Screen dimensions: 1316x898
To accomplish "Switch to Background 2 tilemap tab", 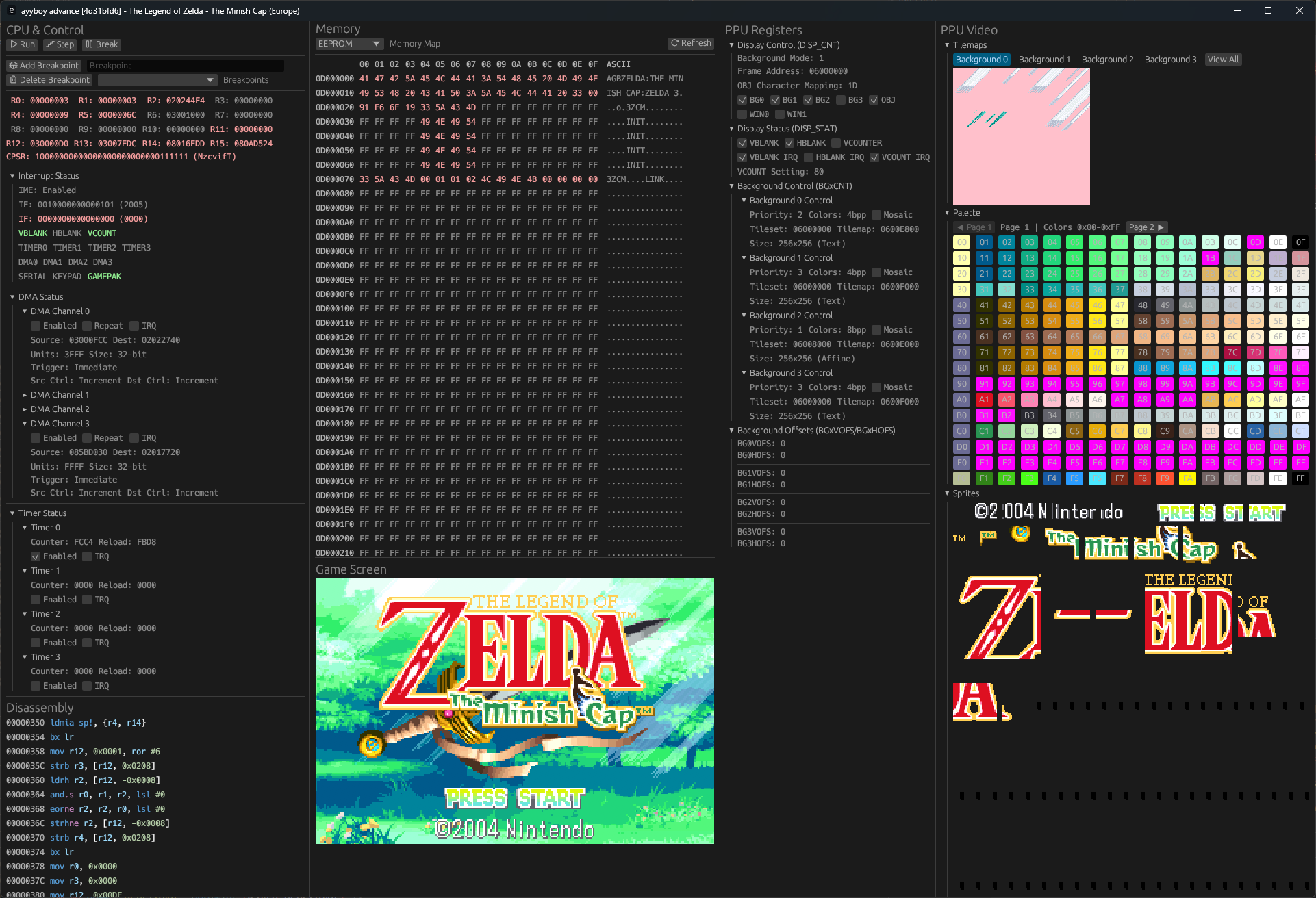I will (1107, 60).
